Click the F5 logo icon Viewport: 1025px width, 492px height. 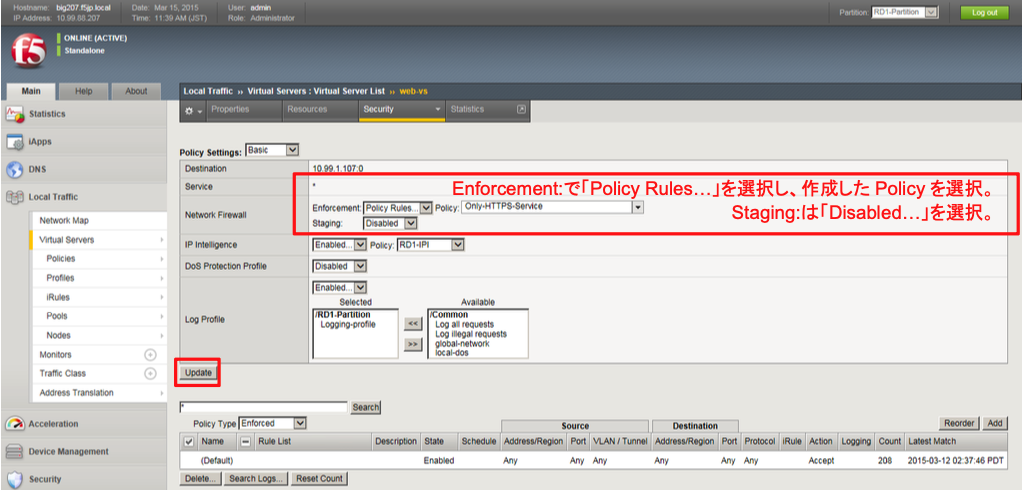(29, 52)
